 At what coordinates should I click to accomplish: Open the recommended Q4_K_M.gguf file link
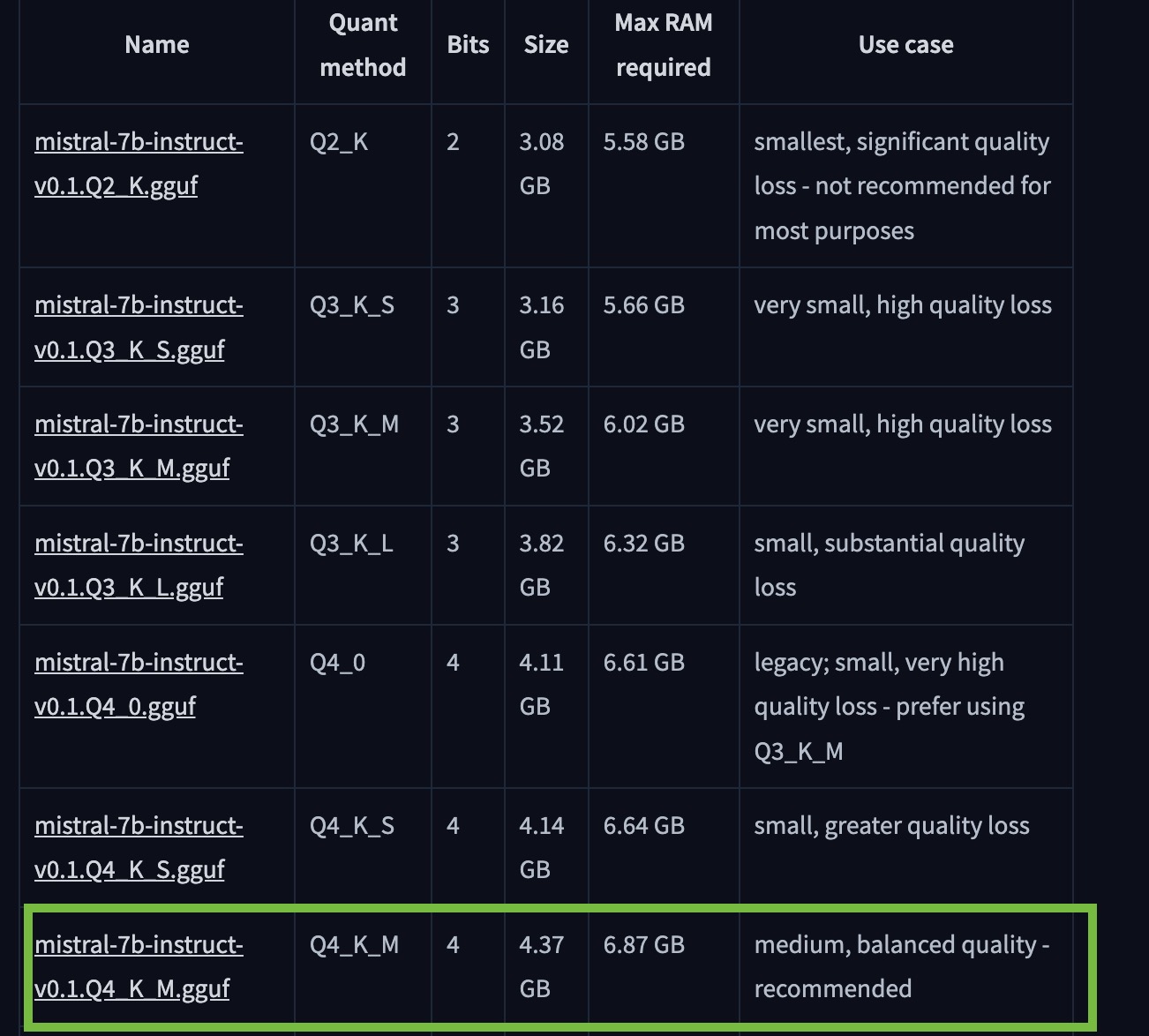139,967
